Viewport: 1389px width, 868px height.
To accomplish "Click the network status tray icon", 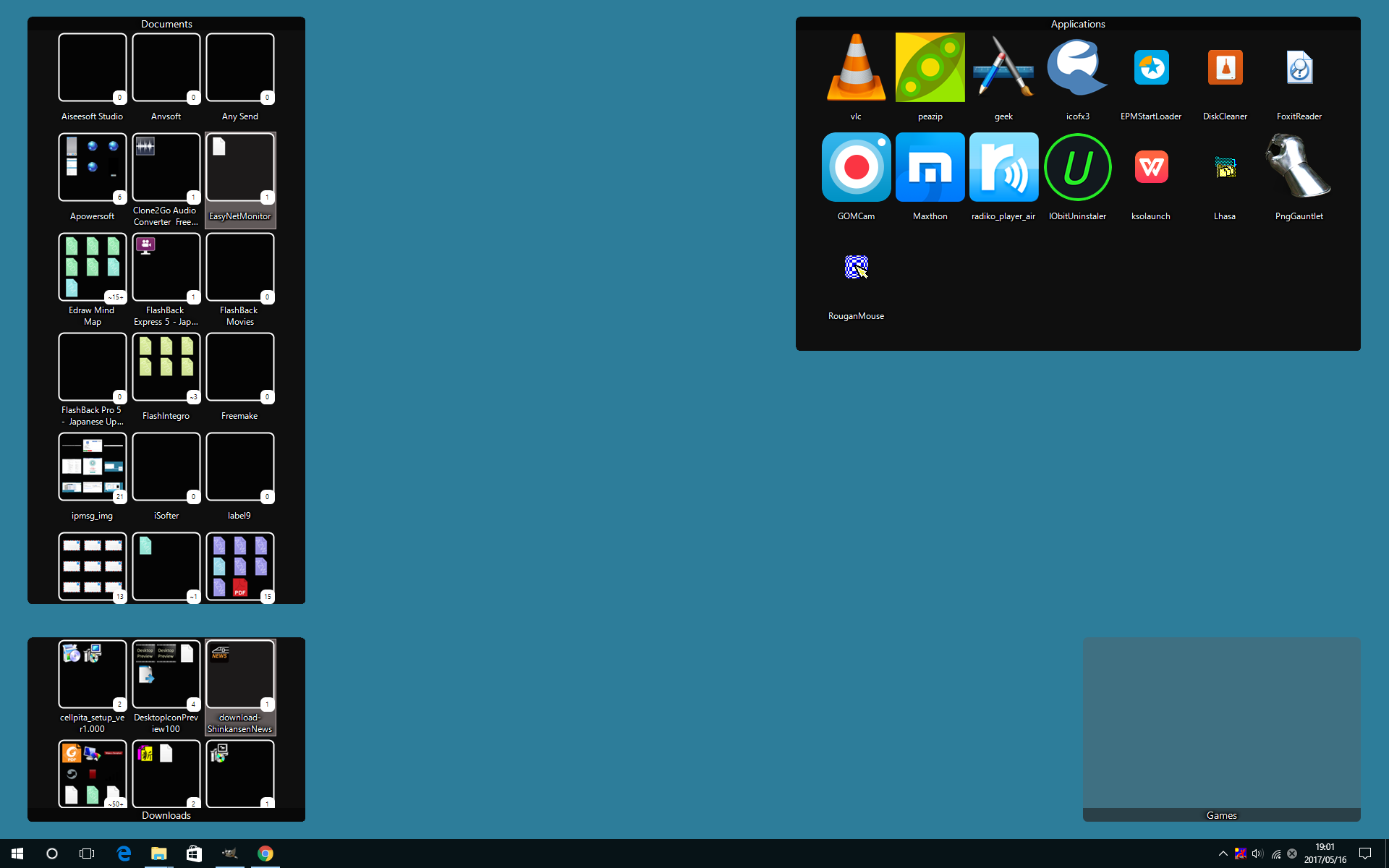I will tap(1277, 853).
